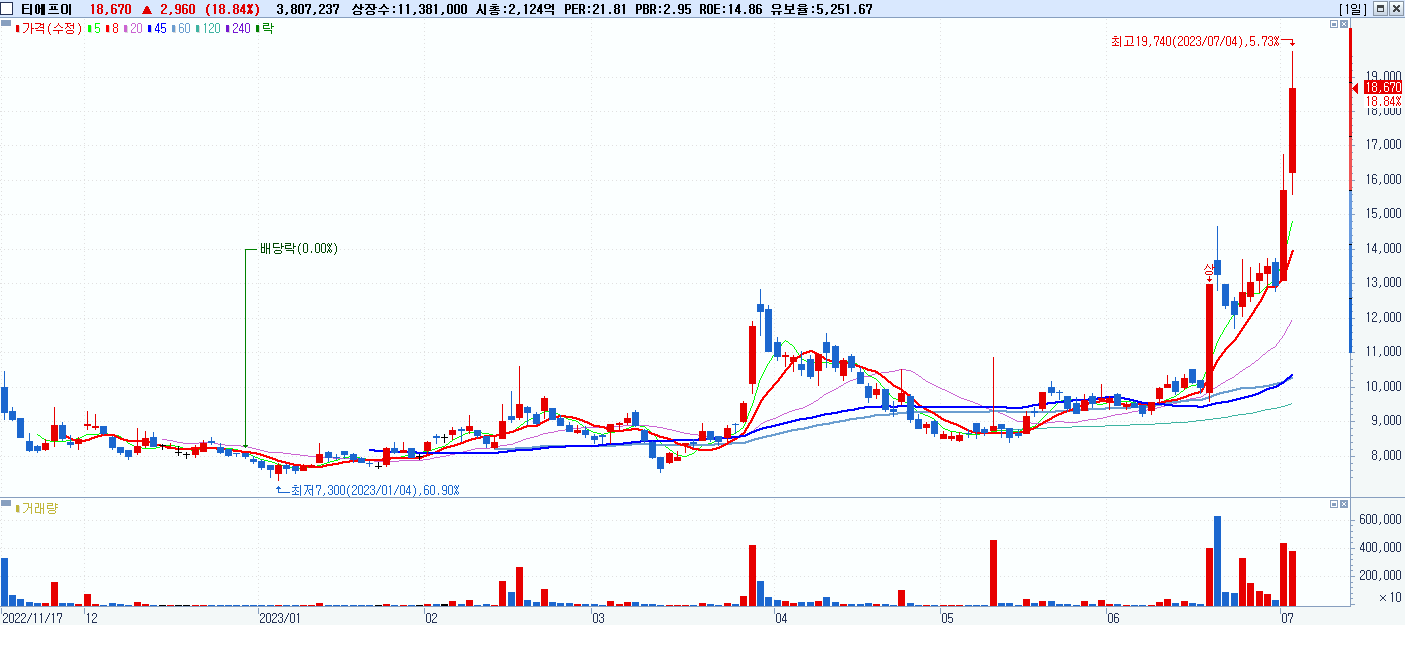The height and width of the screenshot is (648, 1405).
Task: Click the 2023/01 date axis label
Action: 280,618
